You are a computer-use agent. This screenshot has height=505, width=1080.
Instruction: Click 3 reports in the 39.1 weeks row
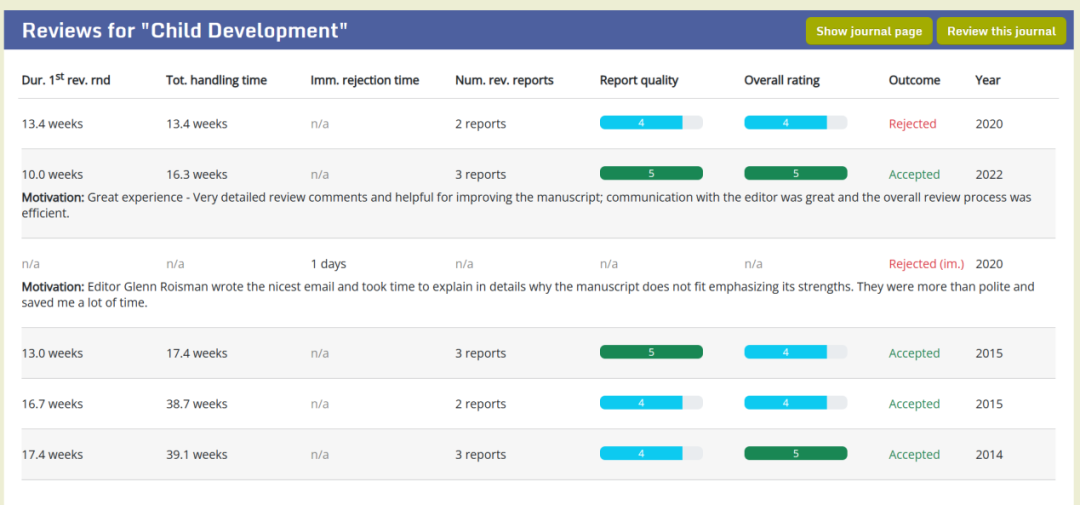[x=481, y=455]
